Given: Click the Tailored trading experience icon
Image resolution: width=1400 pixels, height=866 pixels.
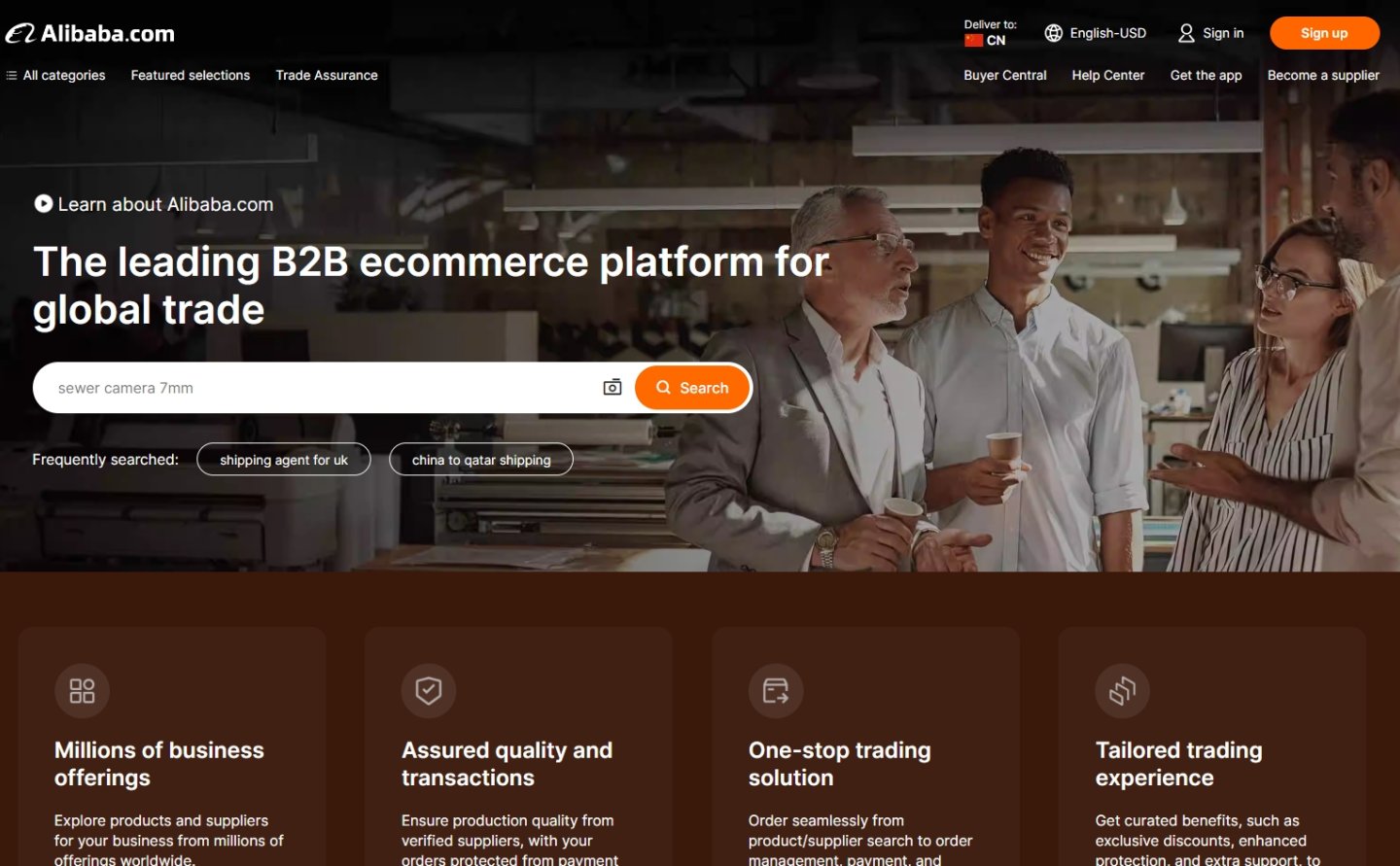Looking at the screenshot, I should tap(1123, 690).
